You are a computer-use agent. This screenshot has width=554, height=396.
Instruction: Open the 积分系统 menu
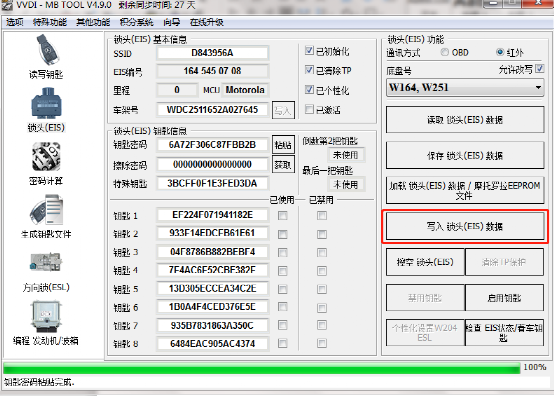(x=136, y=22)
